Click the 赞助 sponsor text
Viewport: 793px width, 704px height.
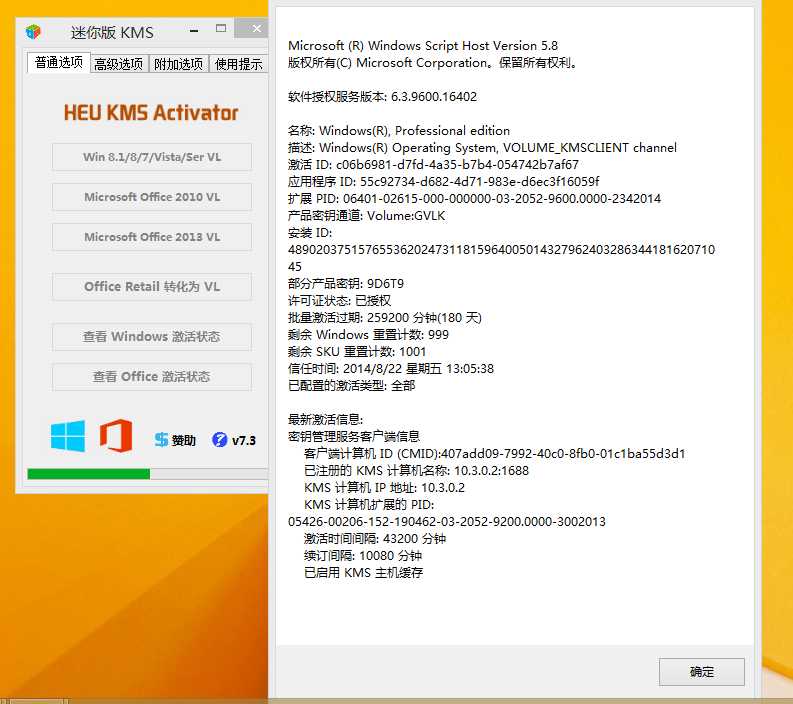tap(184, 441)
